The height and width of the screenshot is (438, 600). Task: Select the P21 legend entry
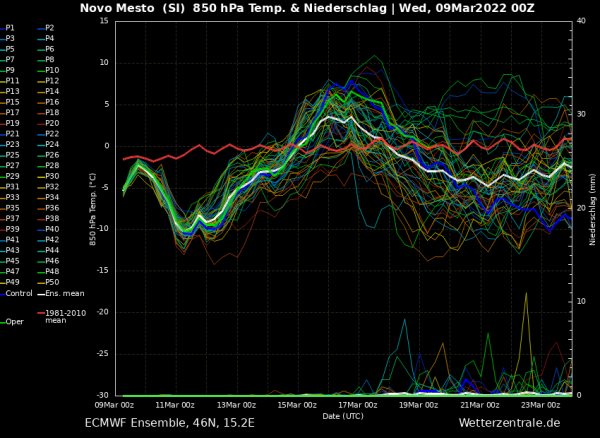(x=10, y=134)
